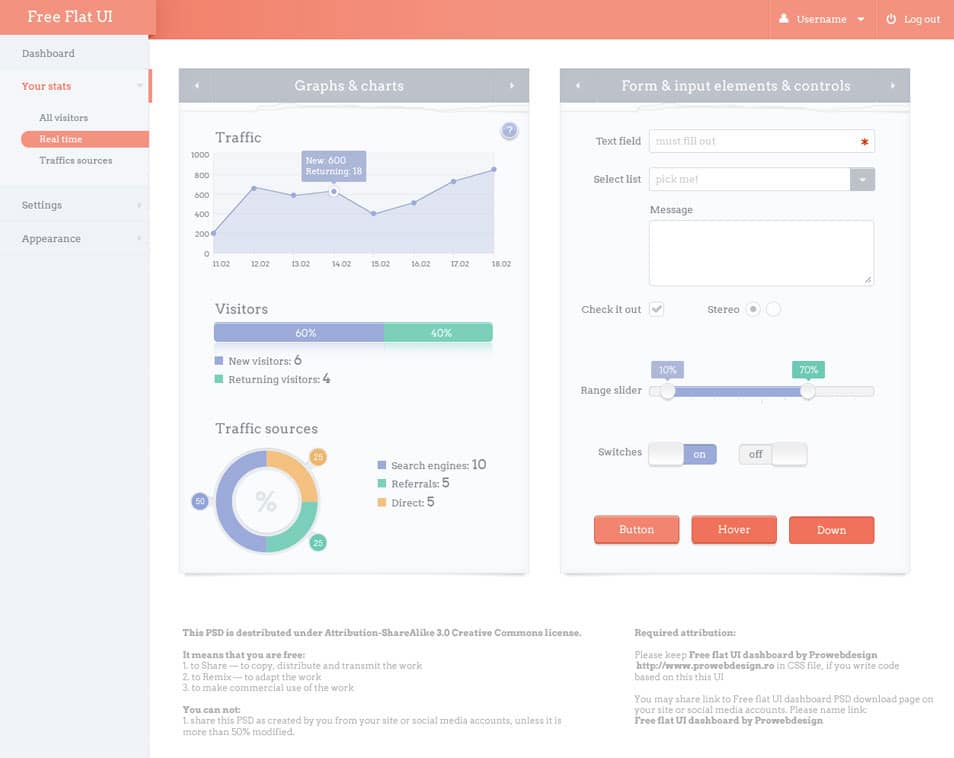
Task: Open the 'pick me!' select list
Action: [860, 178]
